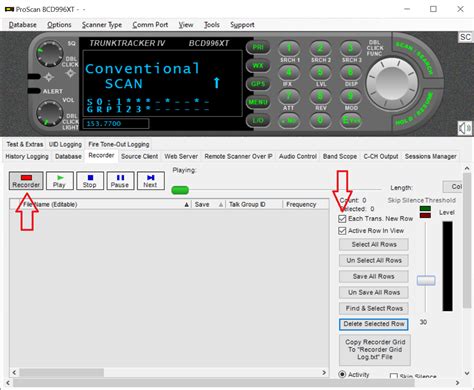The height and width of the screenshot is (390, 474).
Task: Open the Tools menu
Action: pyautogui.click(x=212, y=25)
